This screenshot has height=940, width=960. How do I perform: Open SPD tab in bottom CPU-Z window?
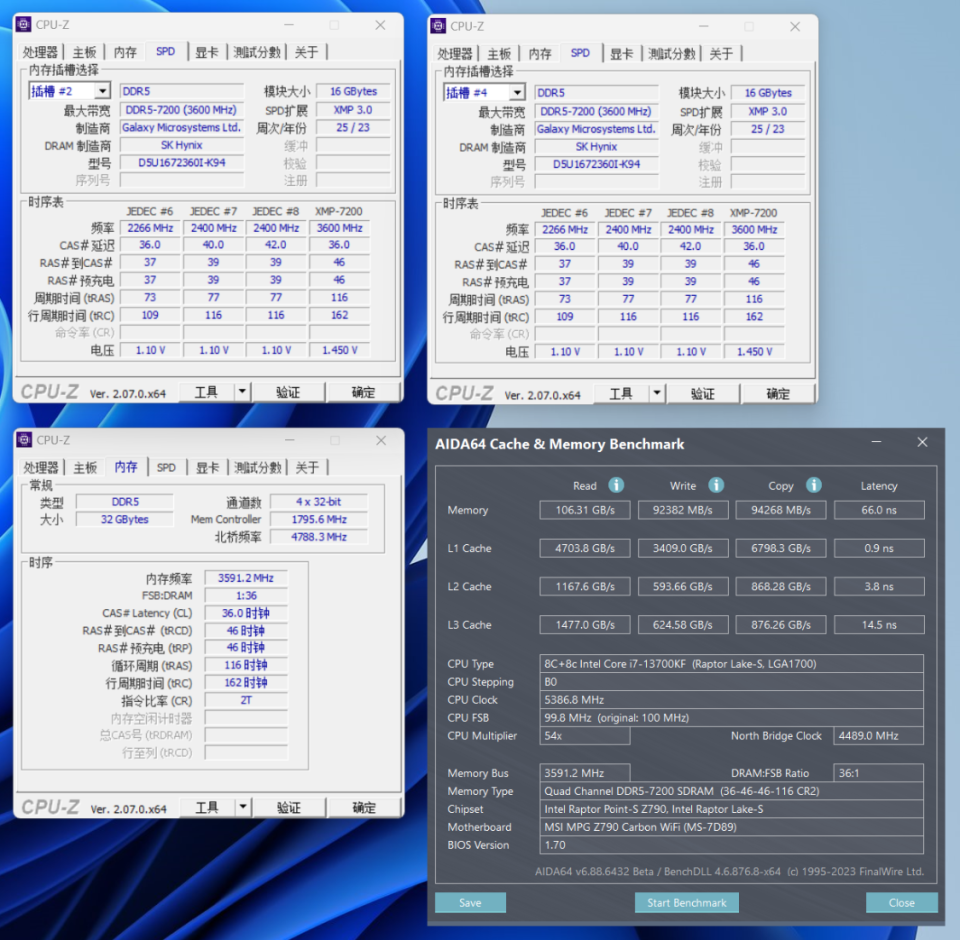coord(166,467)
